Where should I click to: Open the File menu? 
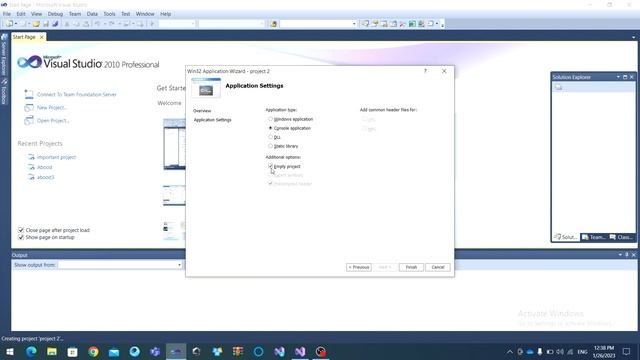coord(7,14)
